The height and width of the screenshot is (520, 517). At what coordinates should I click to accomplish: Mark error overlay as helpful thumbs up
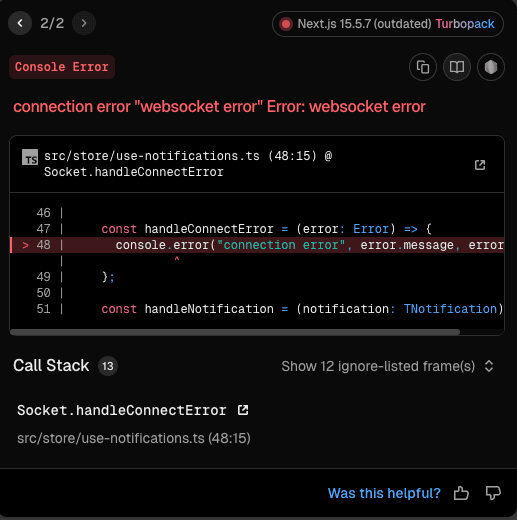(461, 493)
